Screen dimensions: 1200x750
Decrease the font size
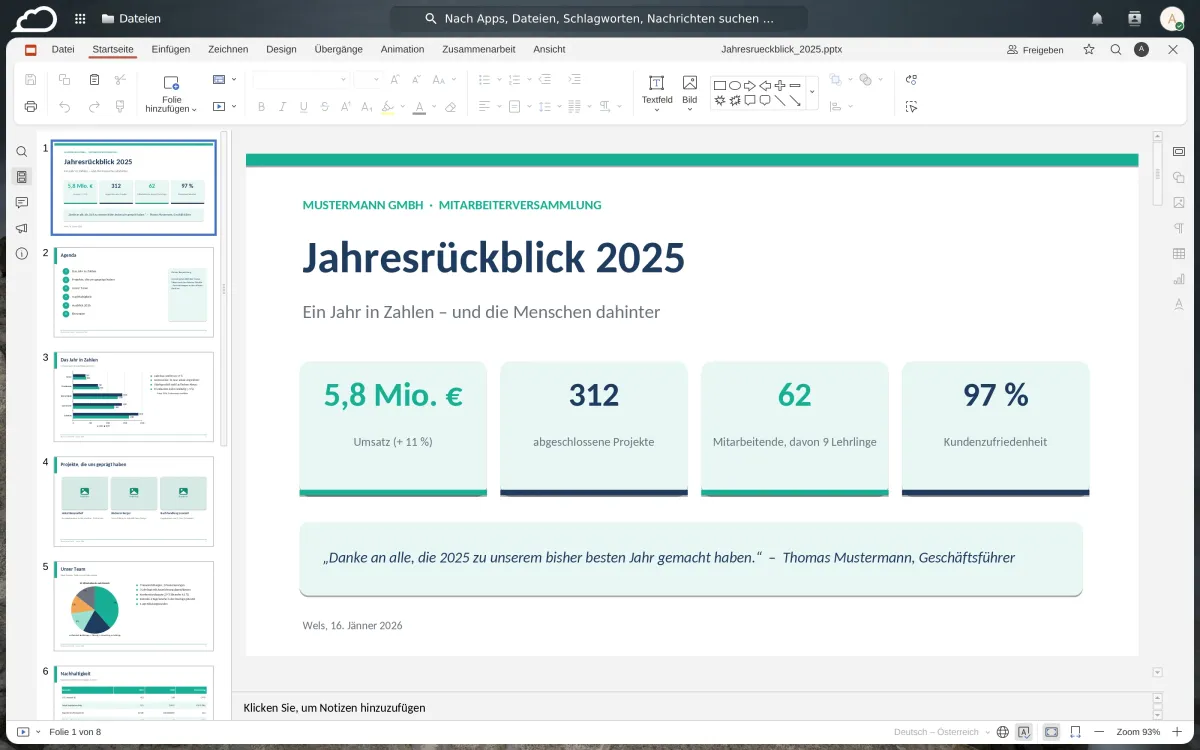pyautogui.click(x=415, y=80)
